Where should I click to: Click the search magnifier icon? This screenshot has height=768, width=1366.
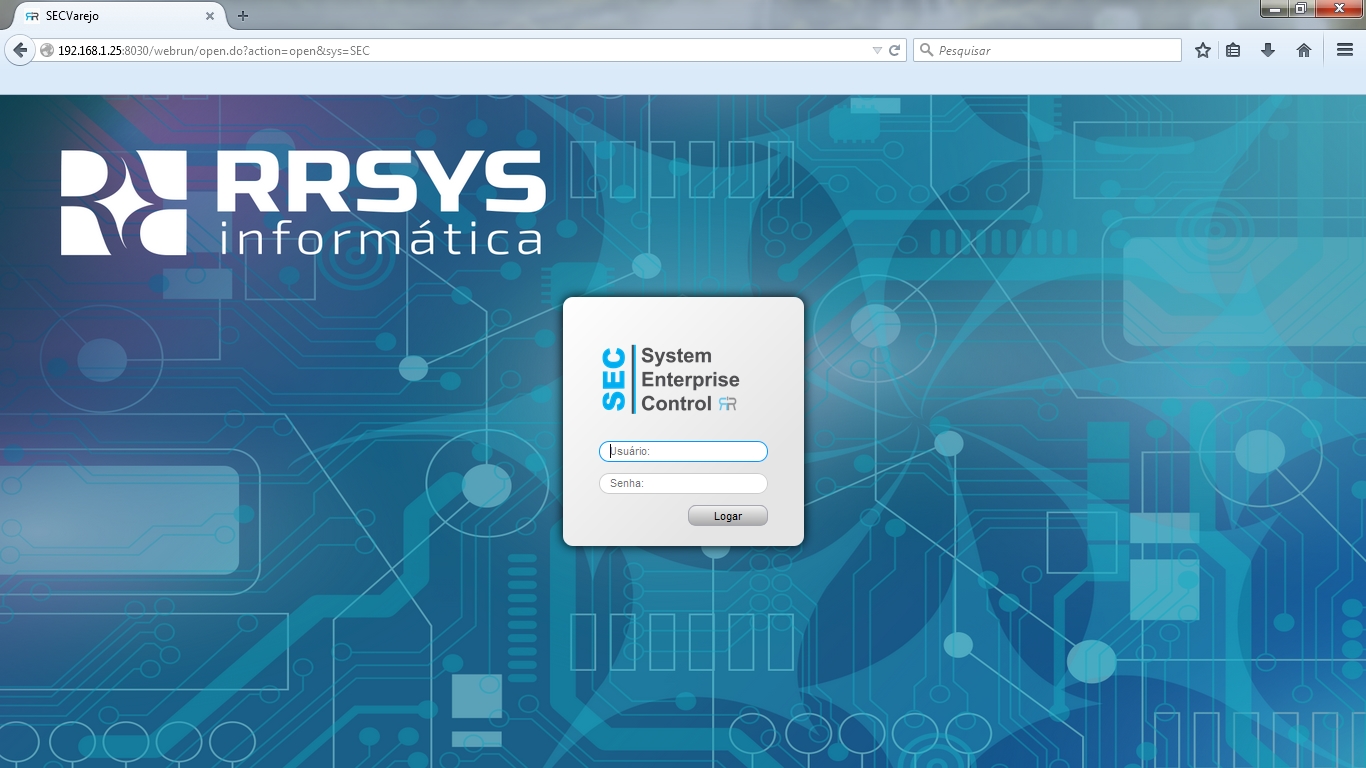click(926, 50)
